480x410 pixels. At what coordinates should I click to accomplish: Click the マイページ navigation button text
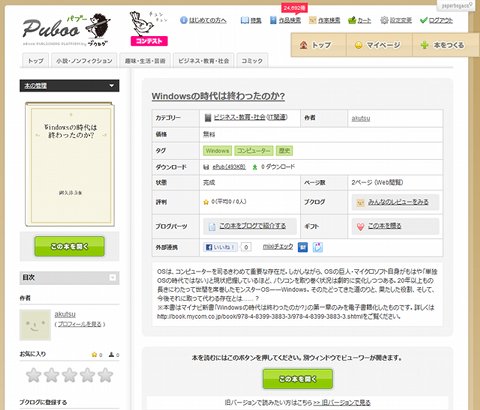383,45
